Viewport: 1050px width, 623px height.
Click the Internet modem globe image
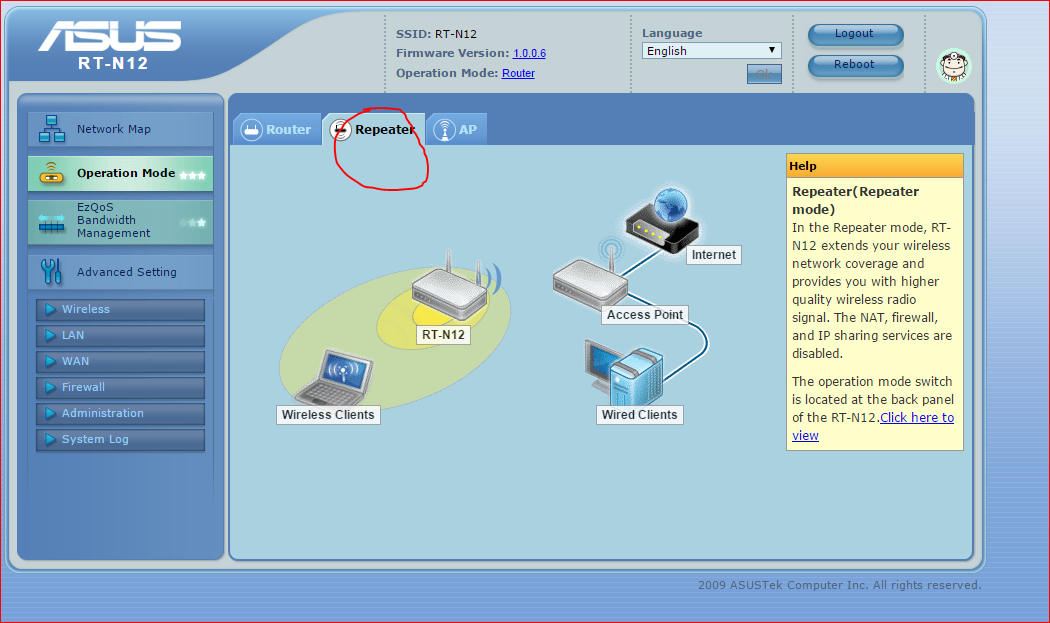(x=663, y=219)
